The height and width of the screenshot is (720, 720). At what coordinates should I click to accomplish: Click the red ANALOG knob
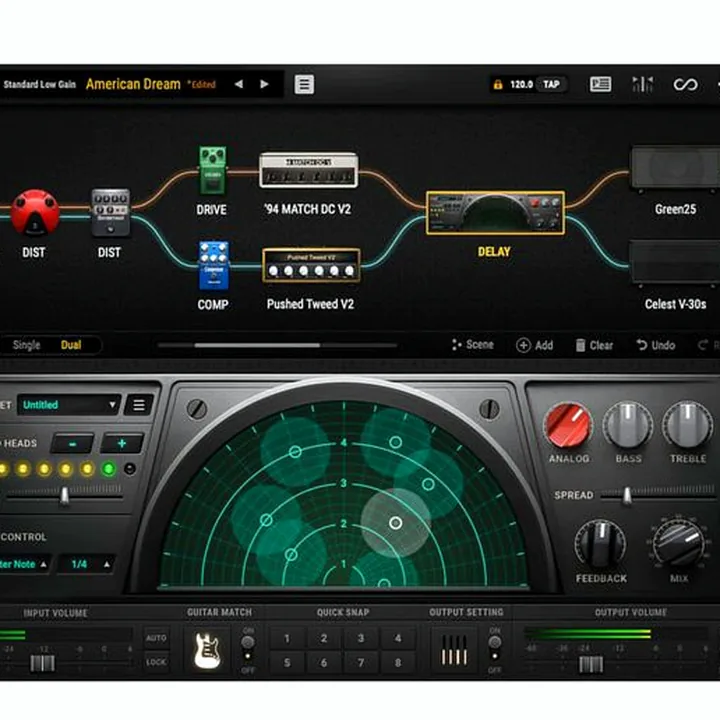[x=568, y=425]
